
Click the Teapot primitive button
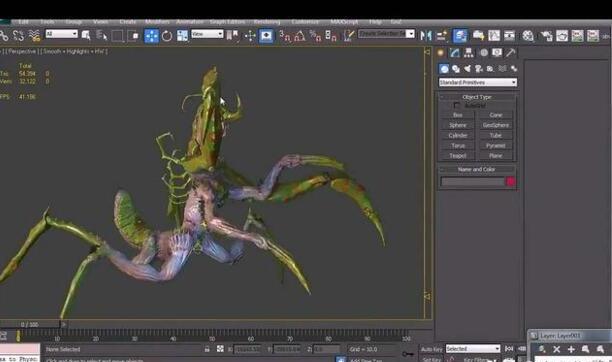click(458, 155)
